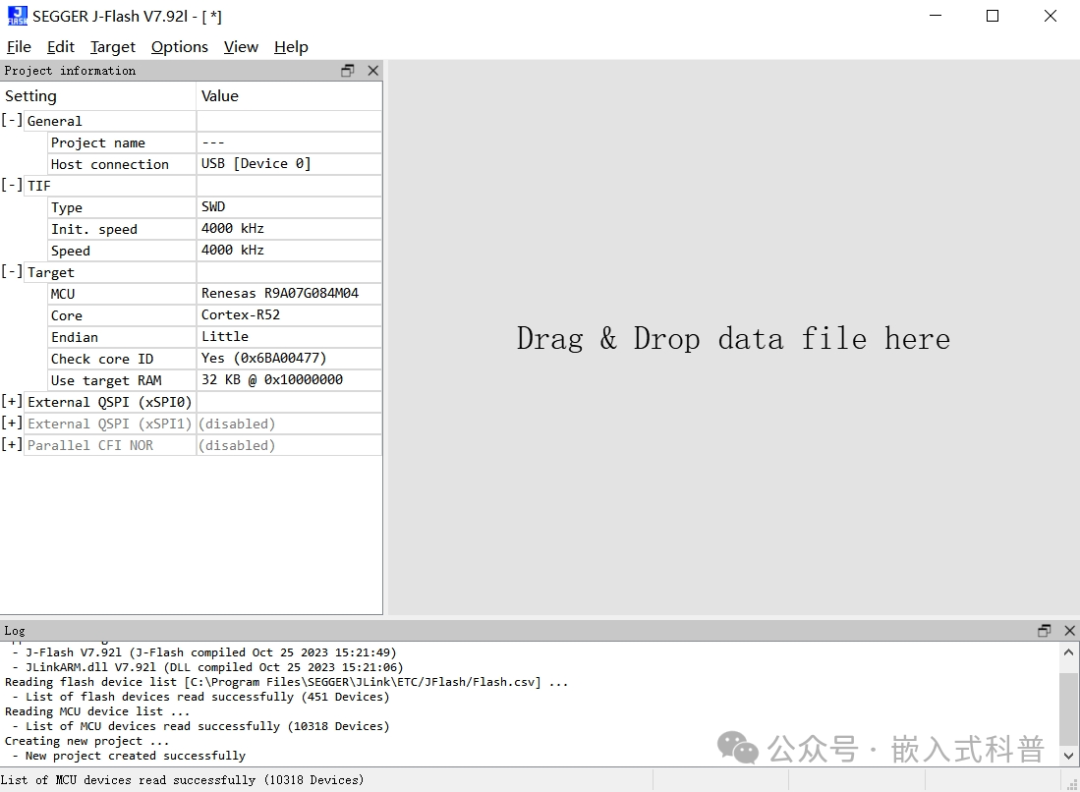Screen dimensions: 1080x792
Task: Undock the Log panel
Action: (x=1044, y=630)
